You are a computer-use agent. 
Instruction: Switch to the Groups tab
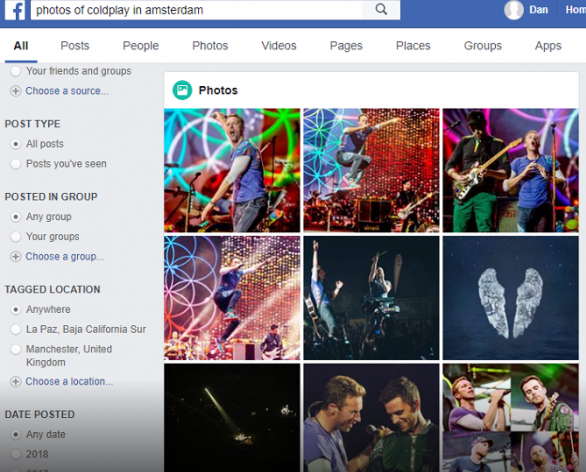483,46
